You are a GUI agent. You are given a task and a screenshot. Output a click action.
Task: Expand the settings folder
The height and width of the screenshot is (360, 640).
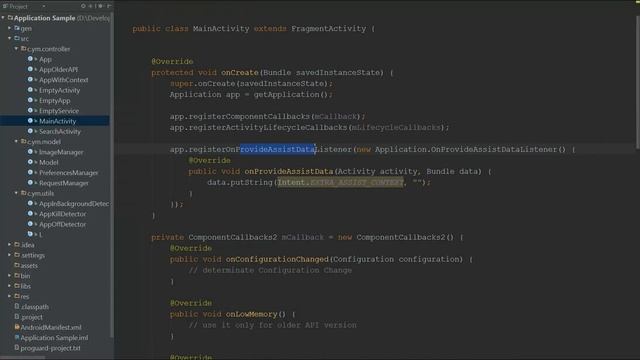pos(9,255)
